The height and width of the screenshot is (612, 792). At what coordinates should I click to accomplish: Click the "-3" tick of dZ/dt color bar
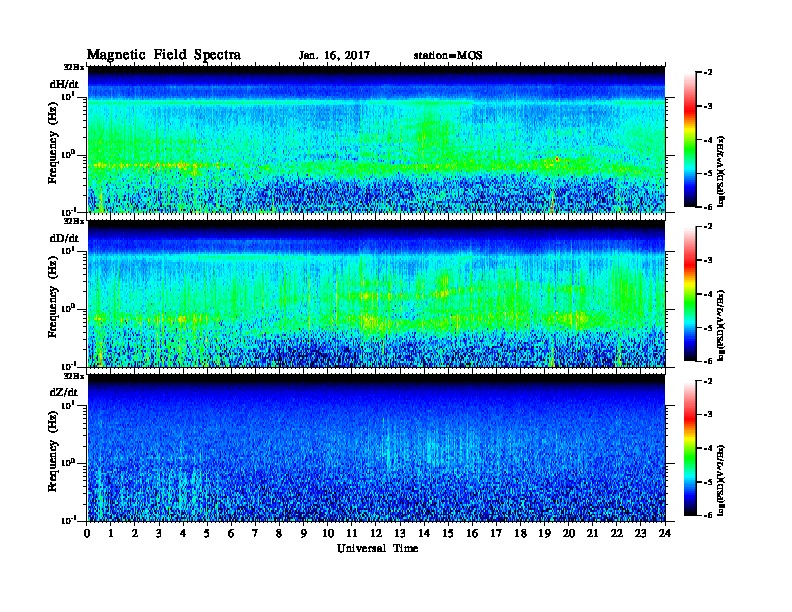tap(708, 414)
